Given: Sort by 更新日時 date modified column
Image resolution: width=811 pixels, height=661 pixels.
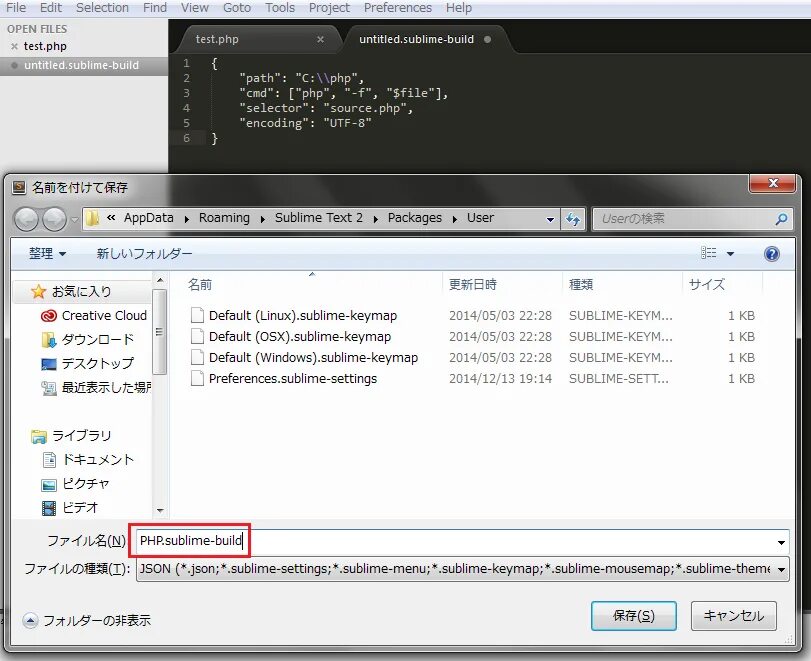Looking at the screenshot, I should click(x=473, y=284).
